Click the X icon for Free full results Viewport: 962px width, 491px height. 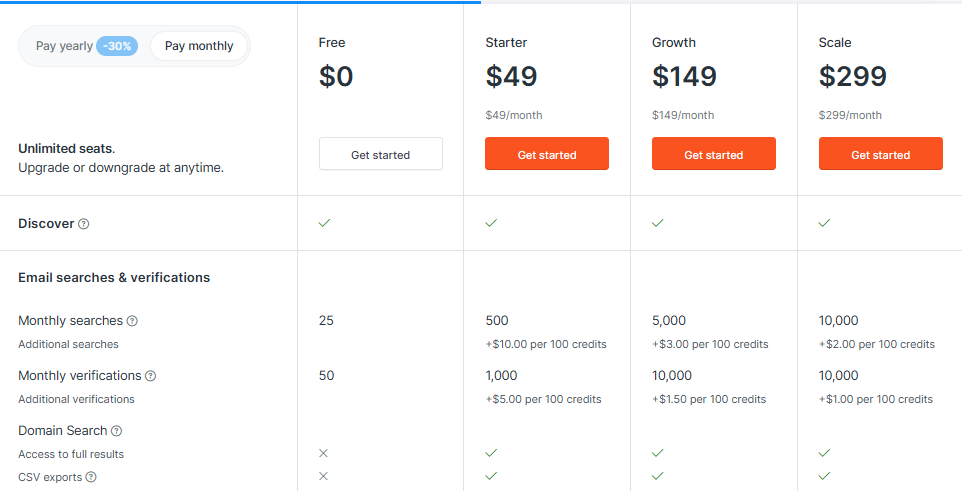coord(324,453)
